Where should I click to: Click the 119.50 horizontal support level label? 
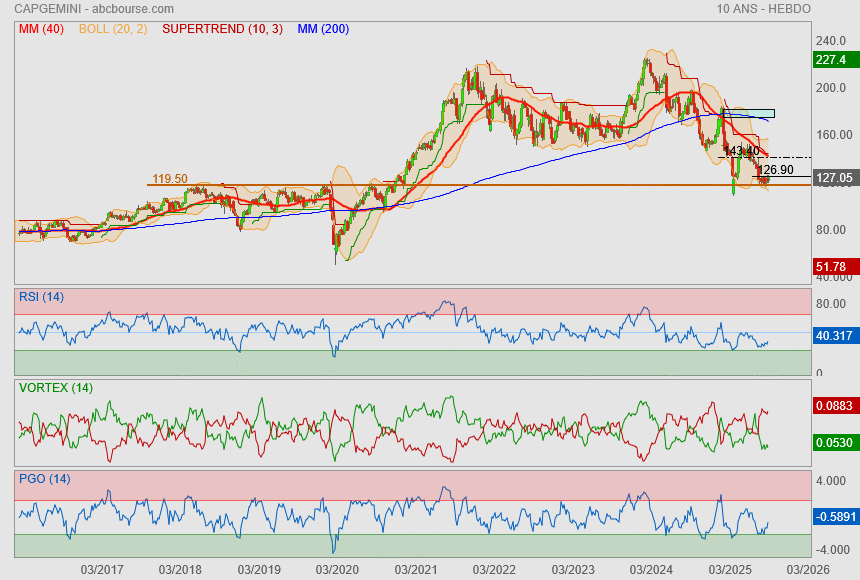[169, 179]
